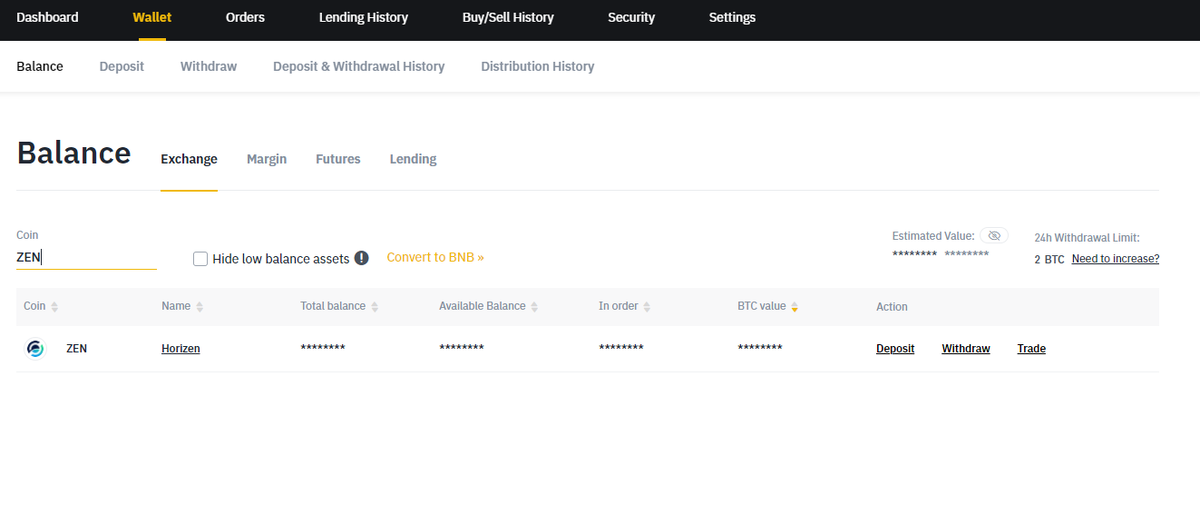Image resolution: width=1200 pixels, height=505 pixels.
Task: Click Need to increase? link
Action: coord(1115,259)
